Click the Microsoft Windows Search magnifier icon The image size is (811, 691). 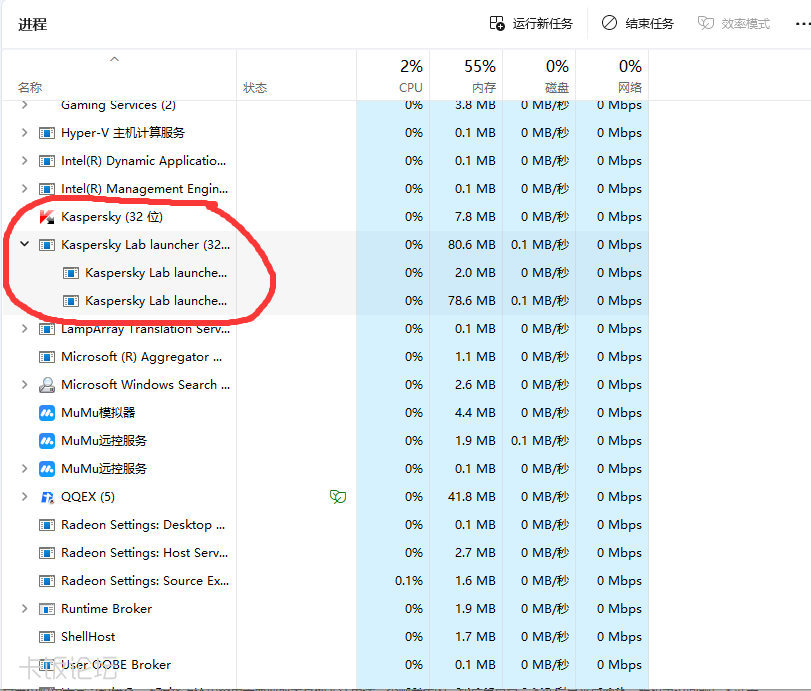tap(47, 385)
